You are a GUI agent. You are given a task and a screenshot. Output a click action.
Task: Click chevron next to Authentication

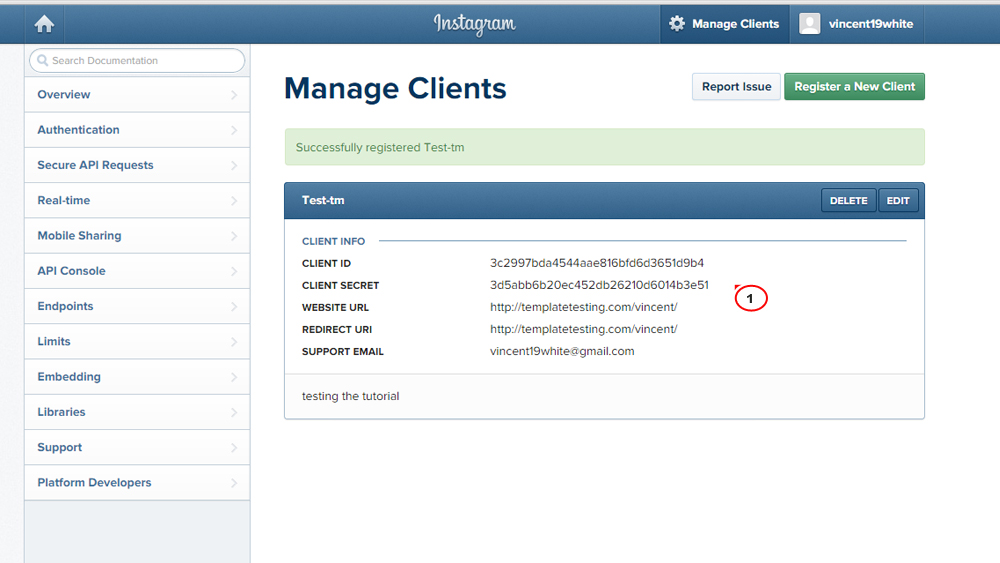[234, 130]
